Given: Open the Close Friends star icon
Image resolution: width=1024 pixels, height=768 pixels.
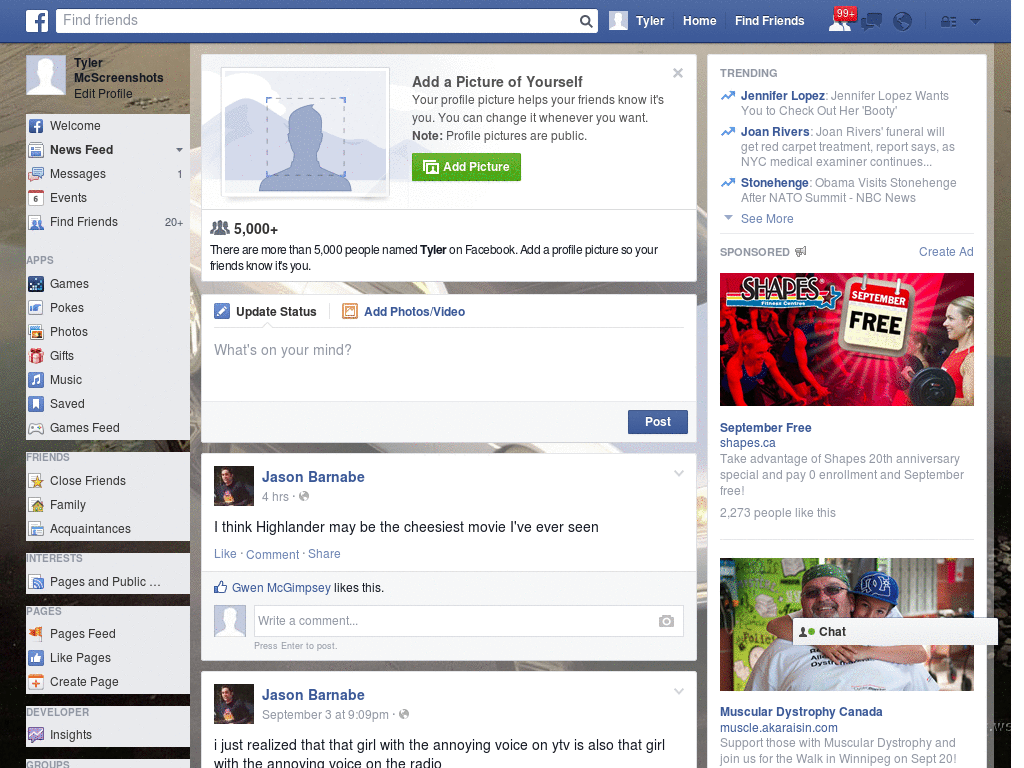Looking at the screenshot, I should pyautogui.click(x=36, y=481).
